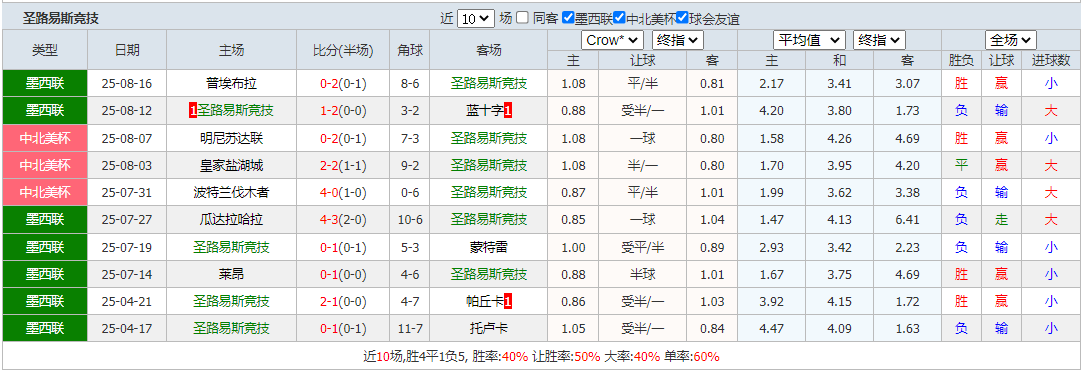Select the date cell 25-07-19
Screen dimensions: 1086x373
127,247
